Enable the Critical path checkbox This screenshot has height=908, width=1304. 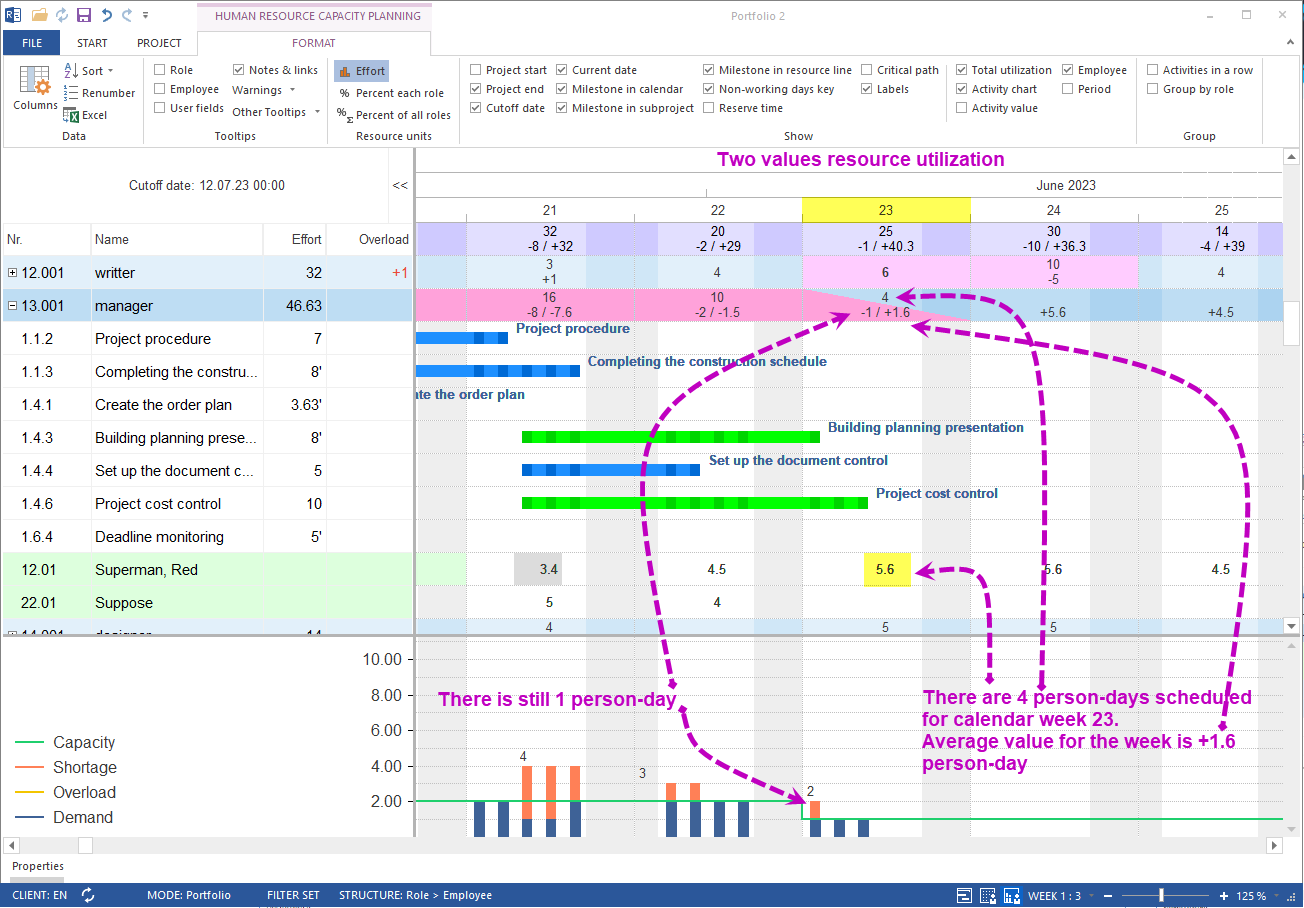(x=866, y=69)
